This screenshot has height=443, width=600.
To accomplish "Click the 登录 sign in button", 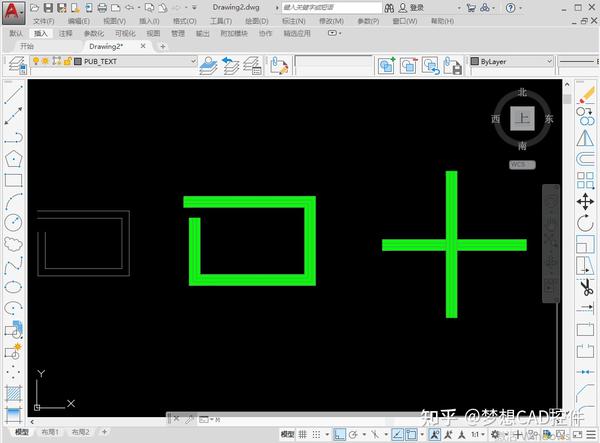I will 411,8.
